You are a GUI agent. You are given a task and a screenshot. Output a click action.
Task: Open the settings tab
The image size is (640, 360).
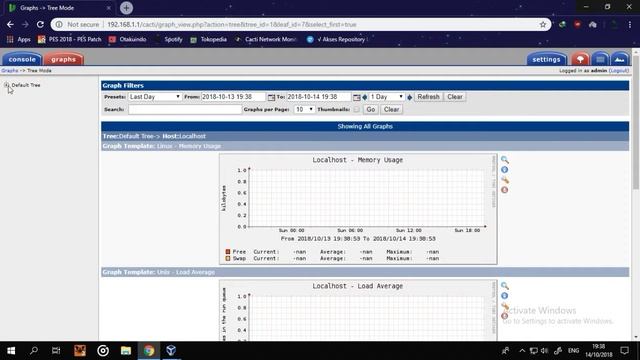tap(546, 59)
